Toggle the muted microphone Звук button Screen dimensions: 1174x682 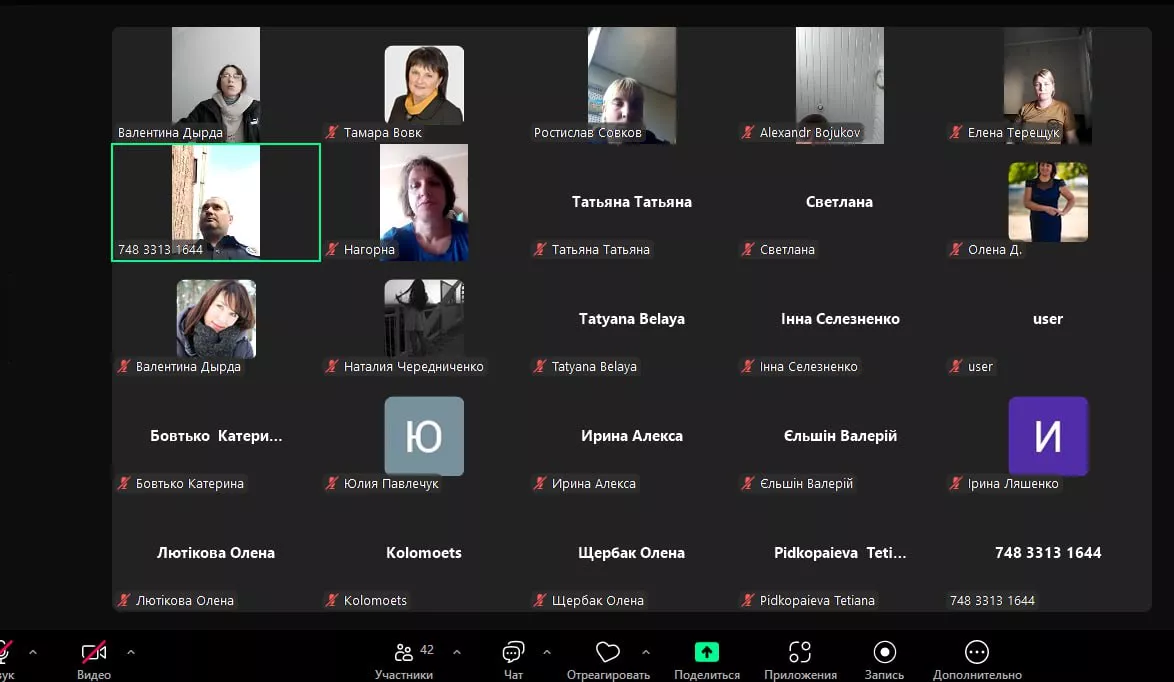pos(5,653)
